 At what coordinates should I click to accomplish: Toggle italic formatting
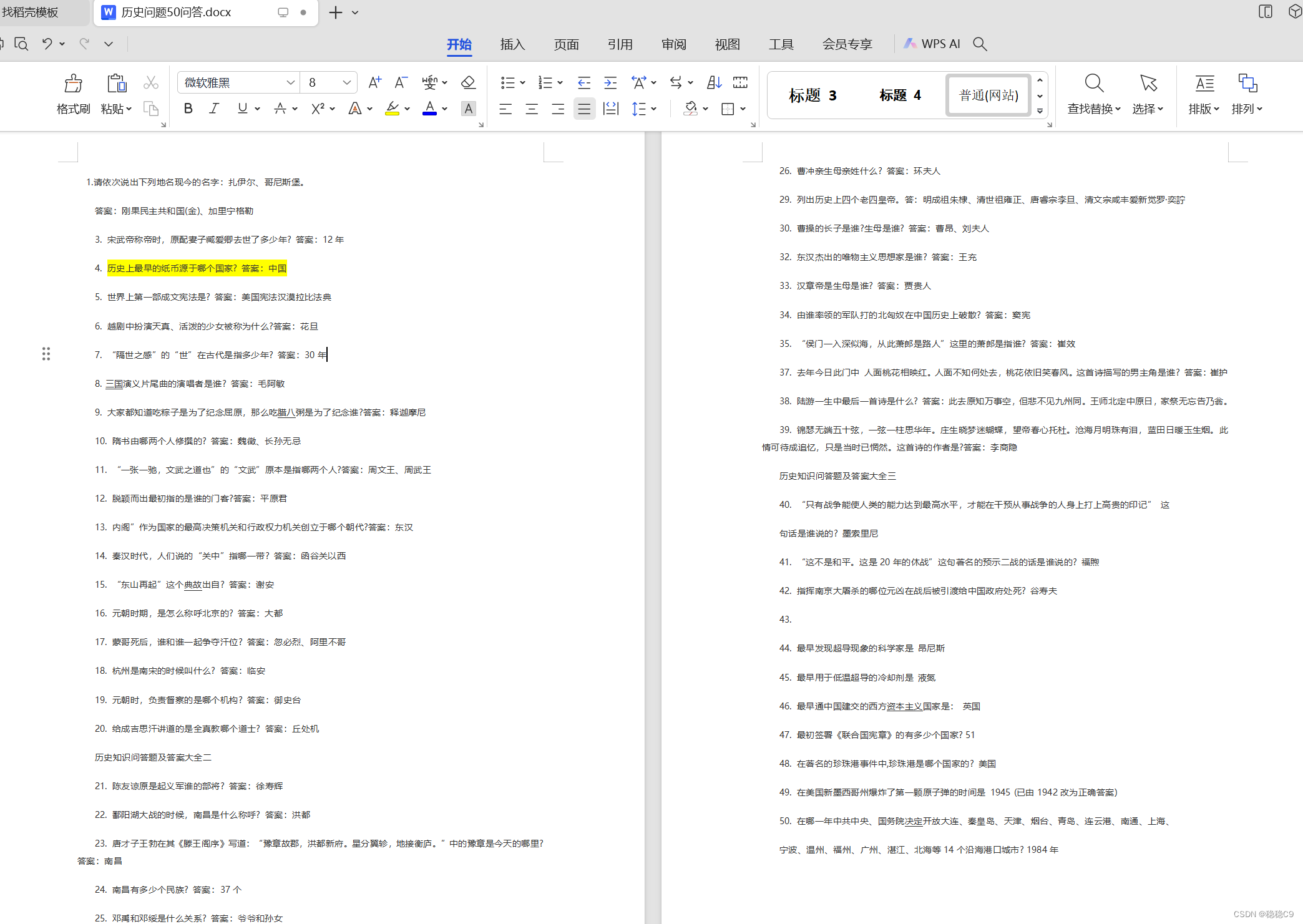click(x=214, y=109)
